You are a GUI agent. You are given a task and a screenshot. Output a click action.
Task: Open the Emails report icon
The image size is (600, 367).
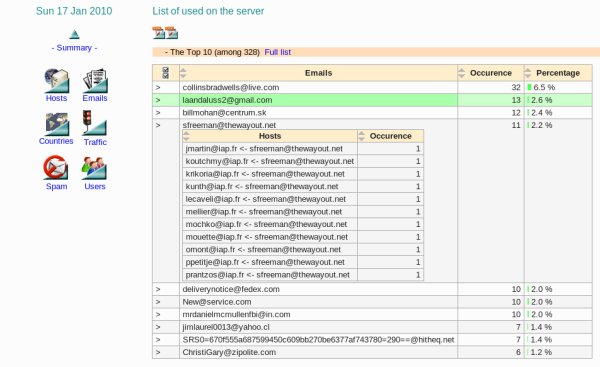pos(95,80)
